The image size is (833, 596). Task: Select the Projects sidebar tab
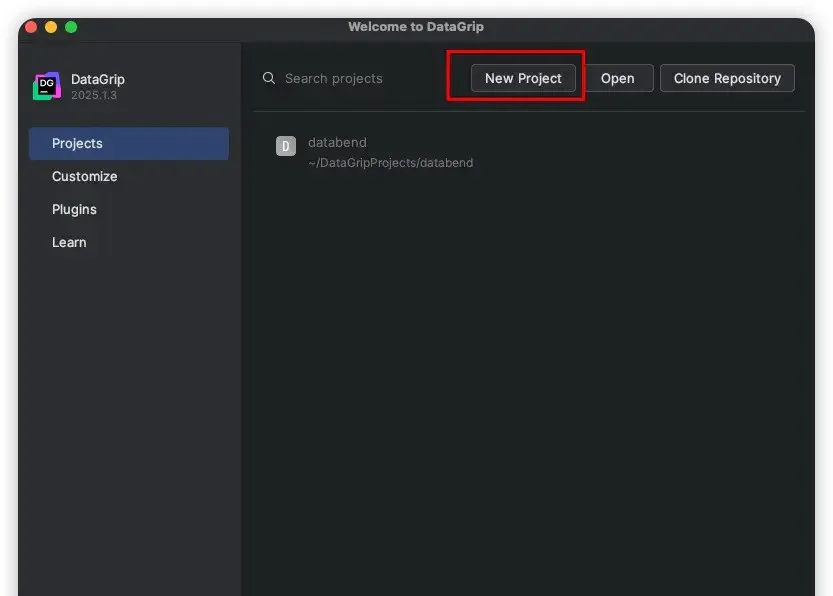[x=129, y=143]
